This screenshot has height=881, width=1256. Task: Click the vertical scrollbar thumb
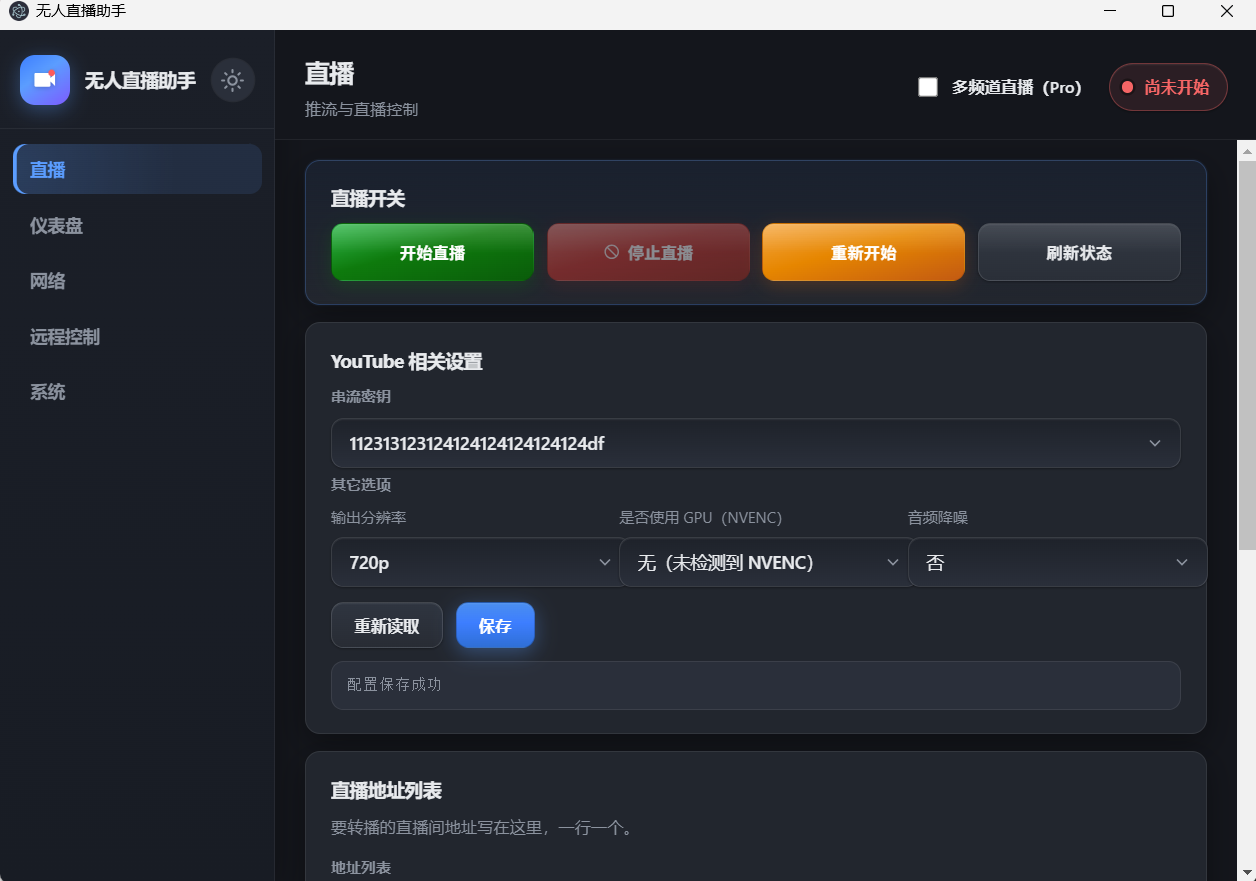[1247, 354]
